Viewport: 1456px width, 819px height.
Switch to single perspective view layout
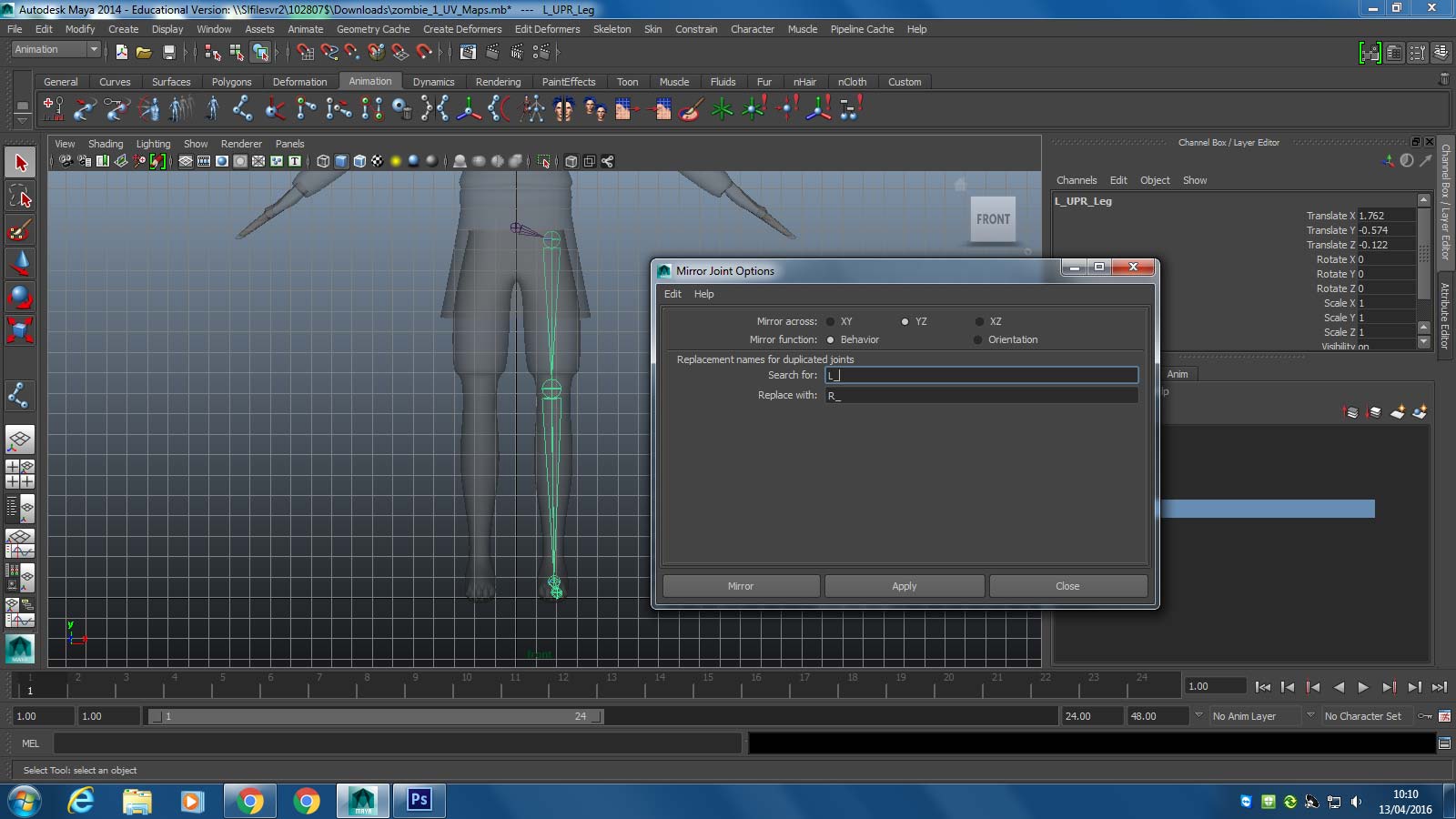[x=20, y=440]
